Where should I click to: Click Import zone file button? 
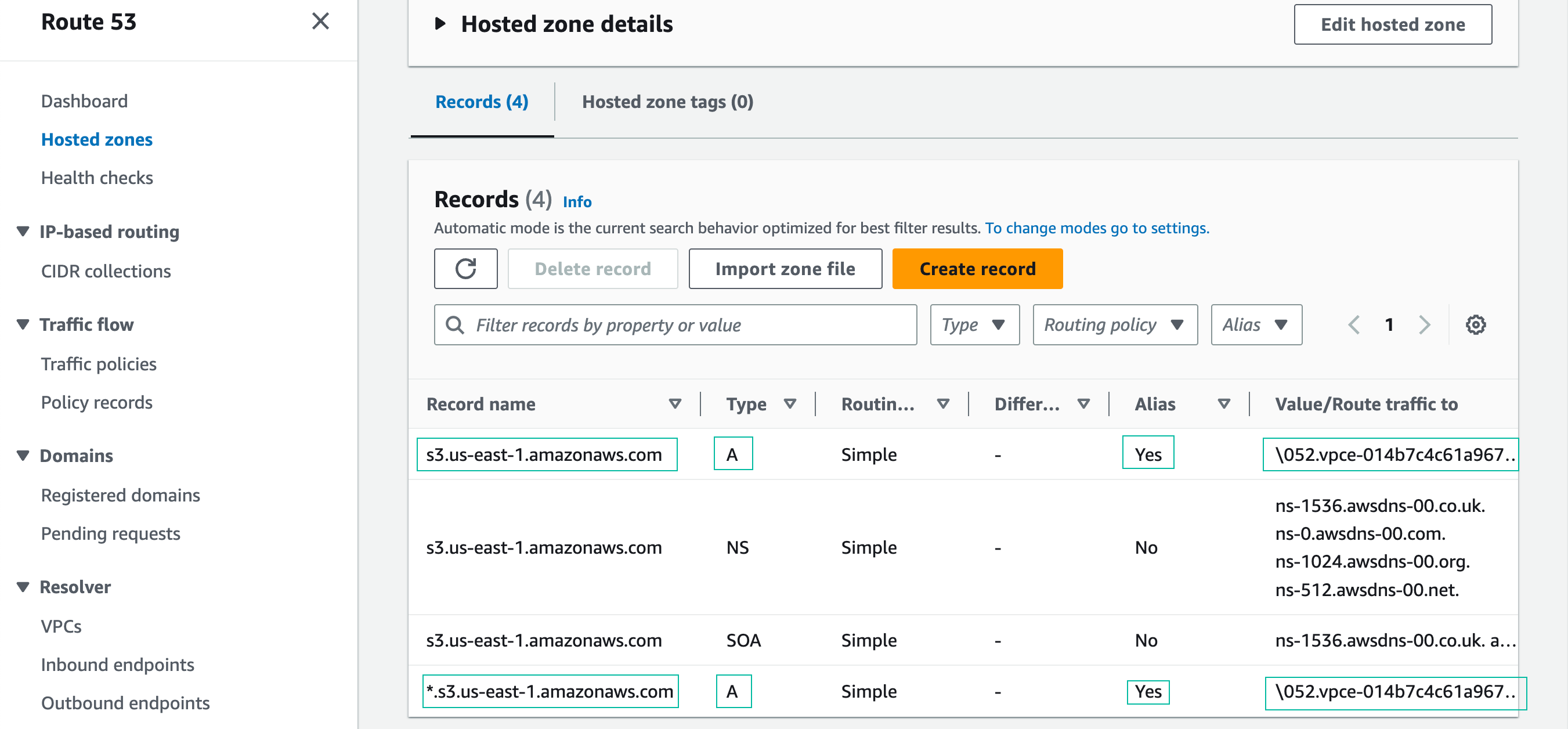785,269
